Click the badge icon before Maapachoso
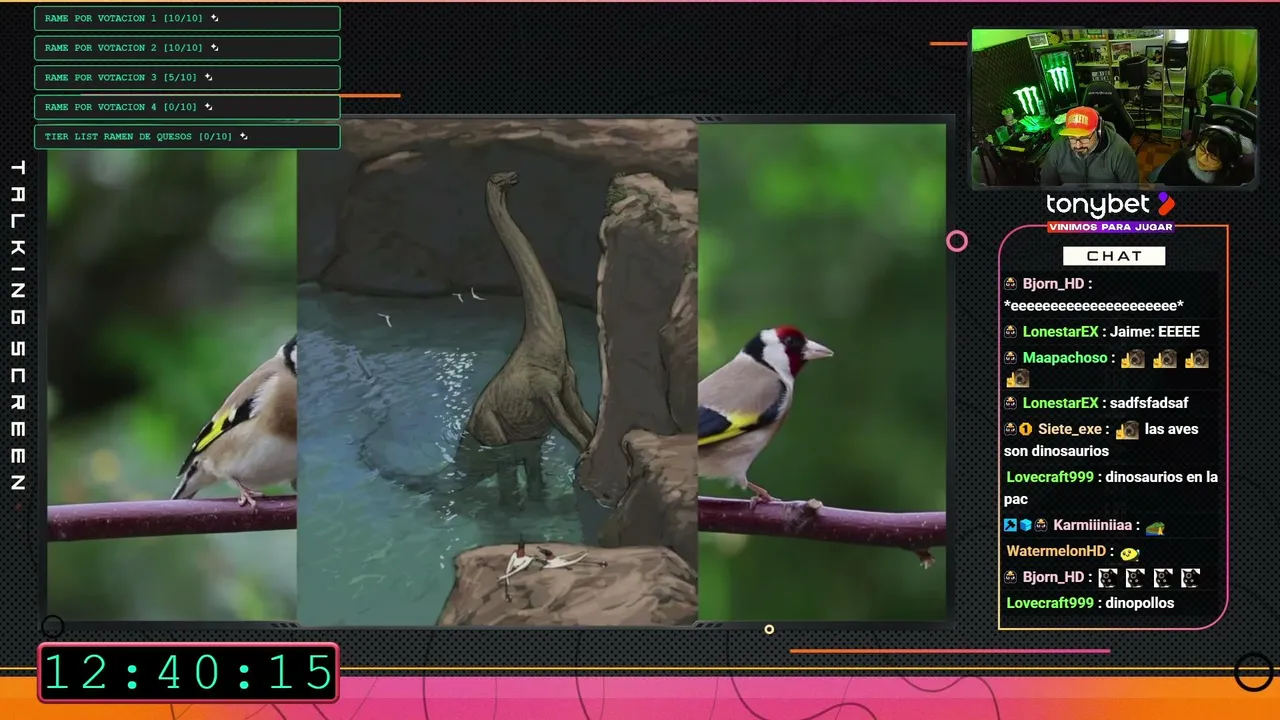This screenshot has width=1280, height=720. click(x=1011, y=358)
